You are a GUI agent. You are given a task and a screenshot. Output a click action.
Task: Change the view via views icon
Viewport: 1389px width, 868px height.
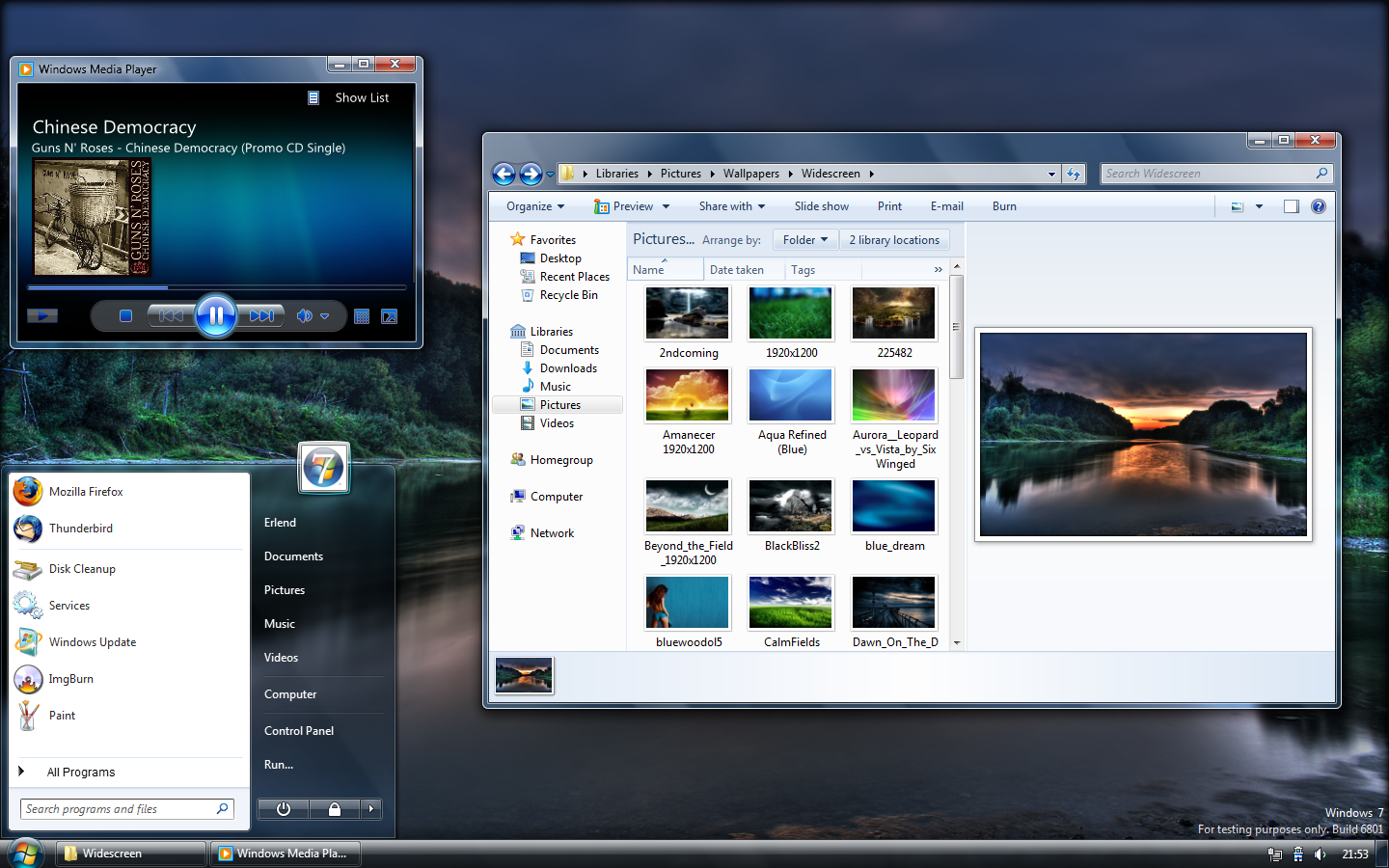pos(1238,206)
